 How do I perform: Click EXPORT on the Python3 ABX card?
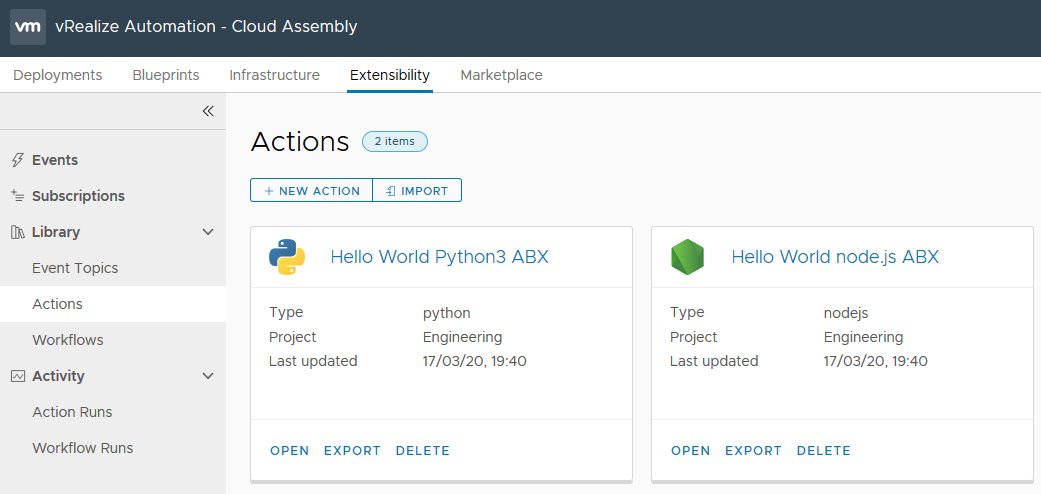(353, 451)
